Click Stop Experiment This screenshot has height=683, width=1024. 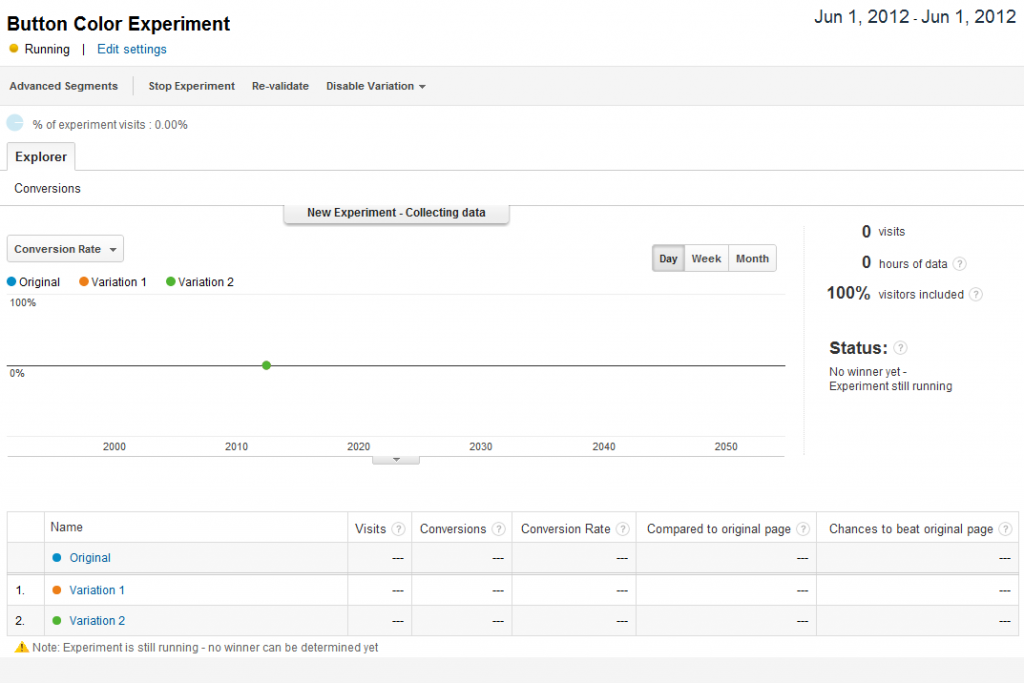click(191, 86)
